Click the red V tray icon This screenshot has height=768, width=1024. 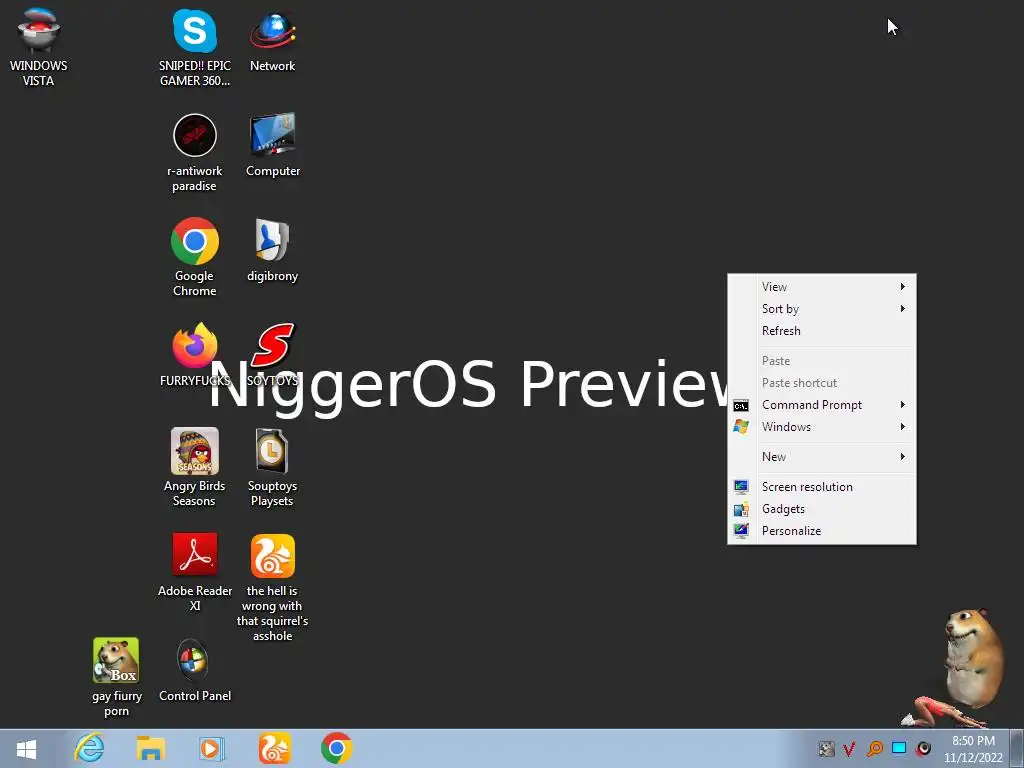click(849, 749)
